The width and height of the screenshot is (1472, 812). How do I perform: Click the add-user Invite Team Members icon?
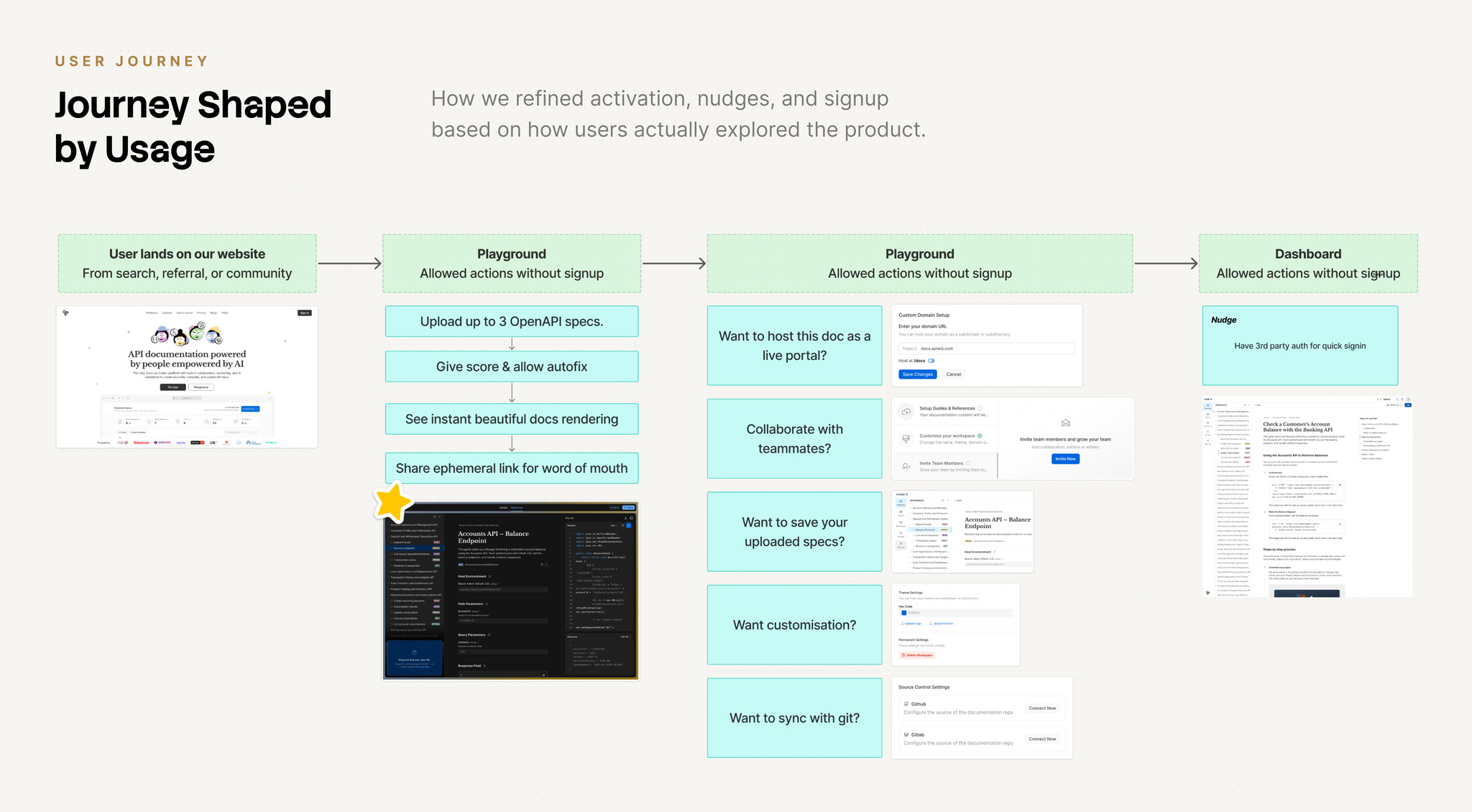pos(906,466)
